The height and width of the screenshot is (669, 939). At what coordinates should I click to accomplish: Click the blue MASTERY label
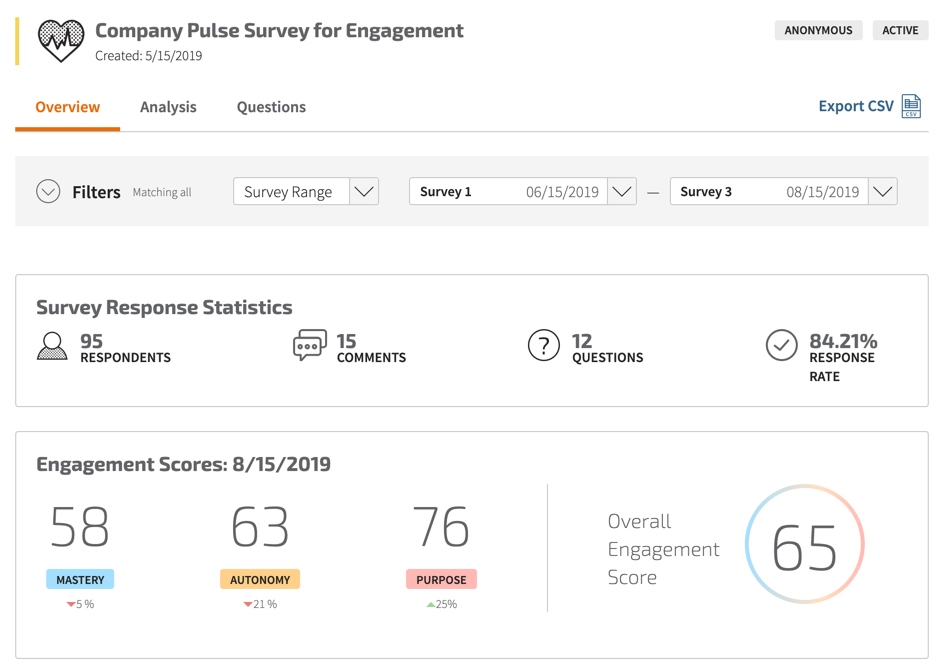80,579
